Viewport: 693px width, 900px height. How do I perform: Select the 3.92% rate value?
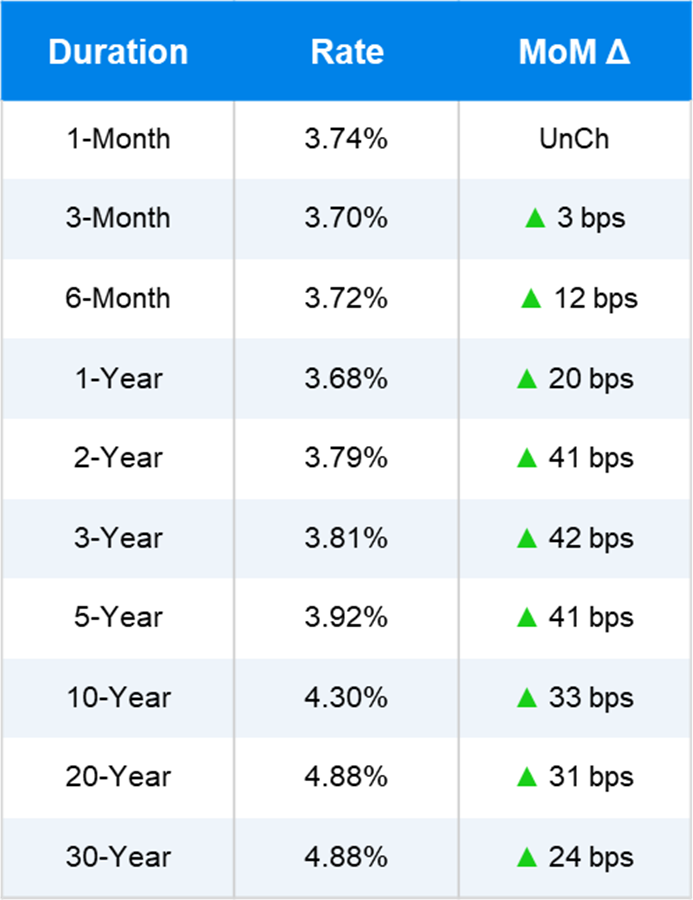346,618
